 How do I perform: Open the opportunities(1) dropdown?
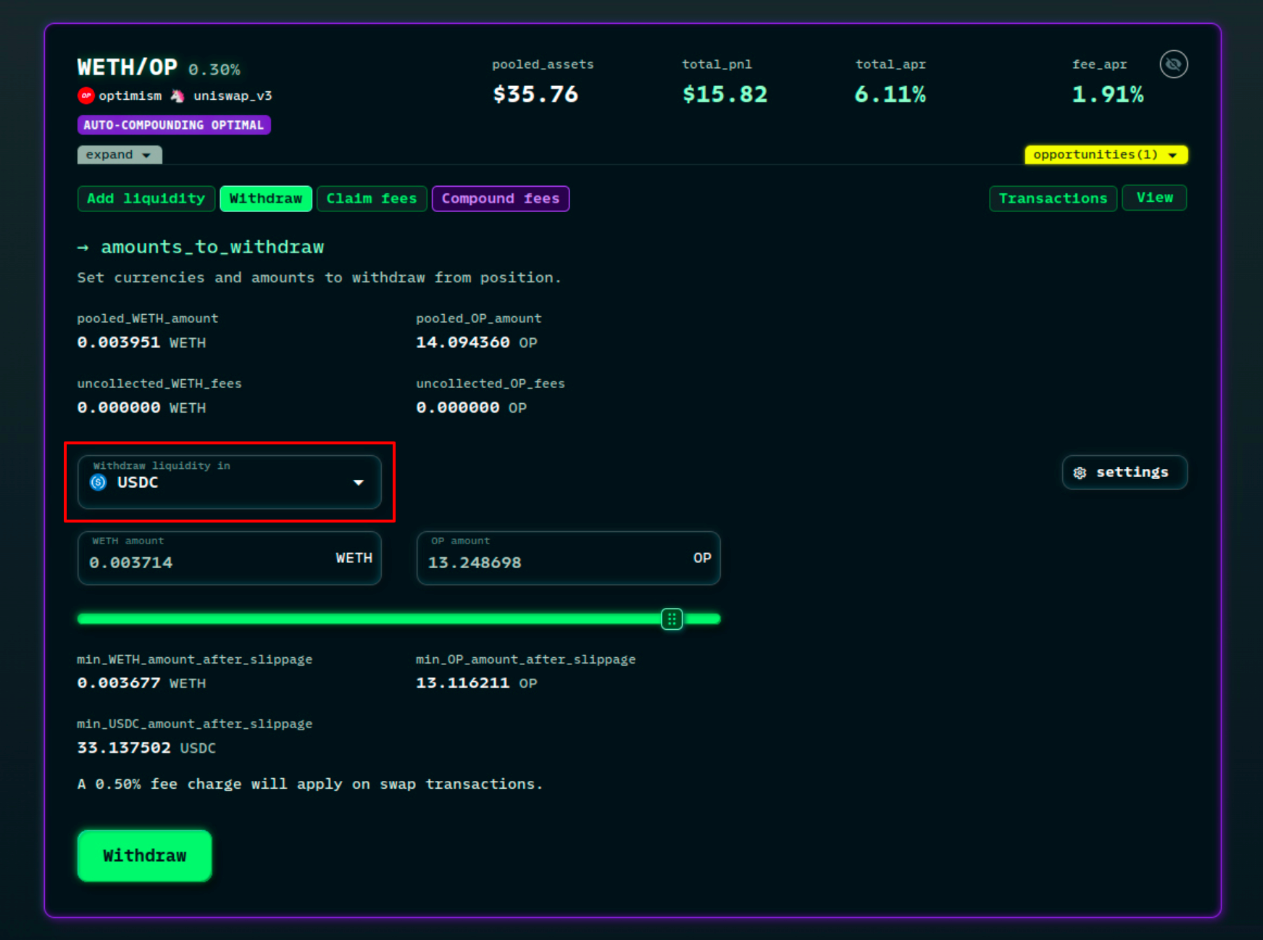click(1106, 155)
